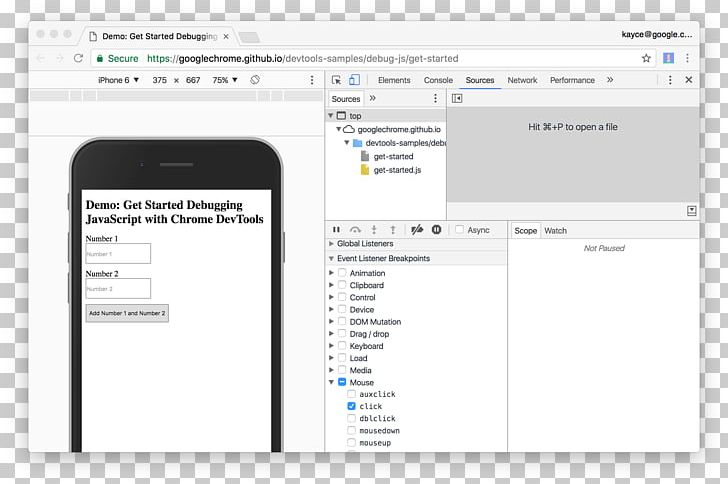The image size is (728, 484).
Task: Enable the Async checkbox
Action: point(459,229)
